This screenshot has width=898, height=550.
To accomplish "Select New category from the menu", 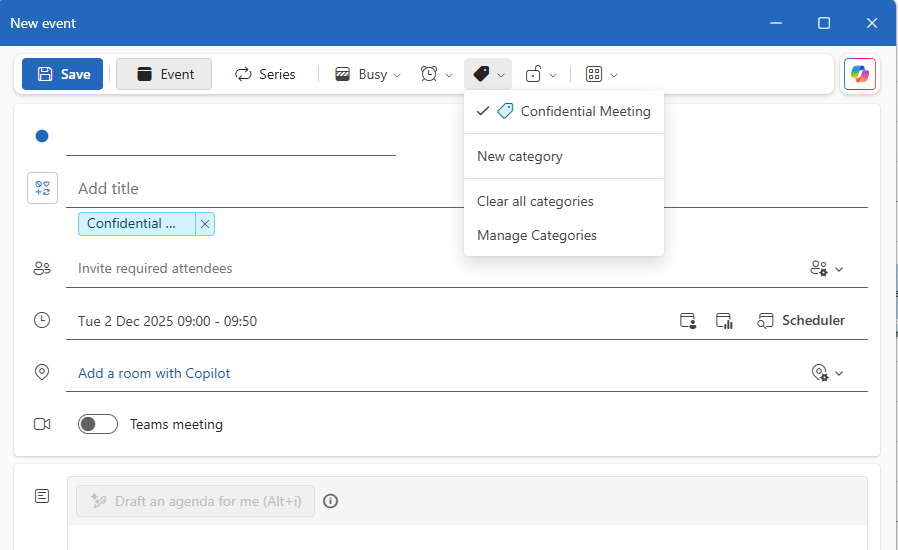I will coord(520,156).
